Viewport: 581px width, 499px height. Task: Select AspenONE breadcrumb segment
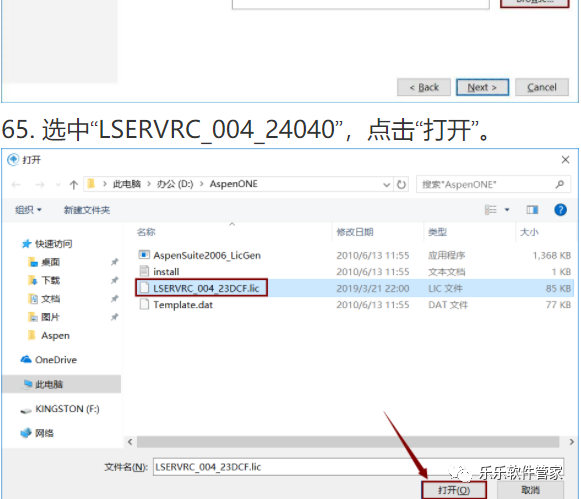point(233,184)
